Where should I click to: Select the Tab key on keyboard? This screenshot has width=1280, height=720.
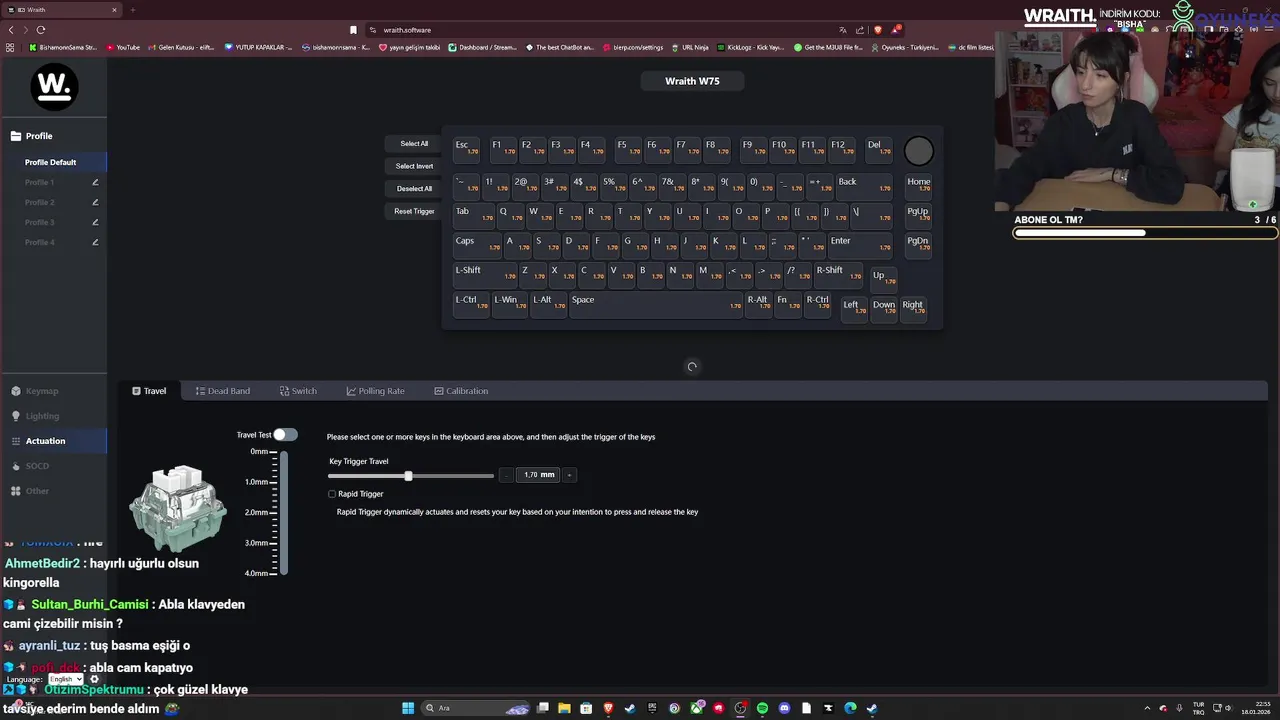(474, 215)
